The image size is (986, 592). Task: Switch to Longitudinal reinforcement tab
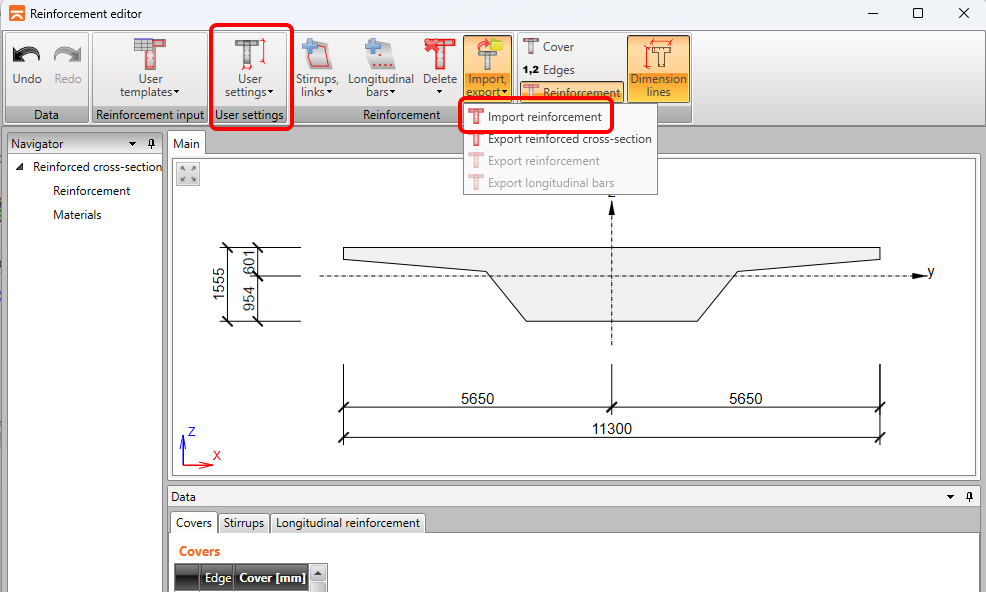click(x=348, y=523)
